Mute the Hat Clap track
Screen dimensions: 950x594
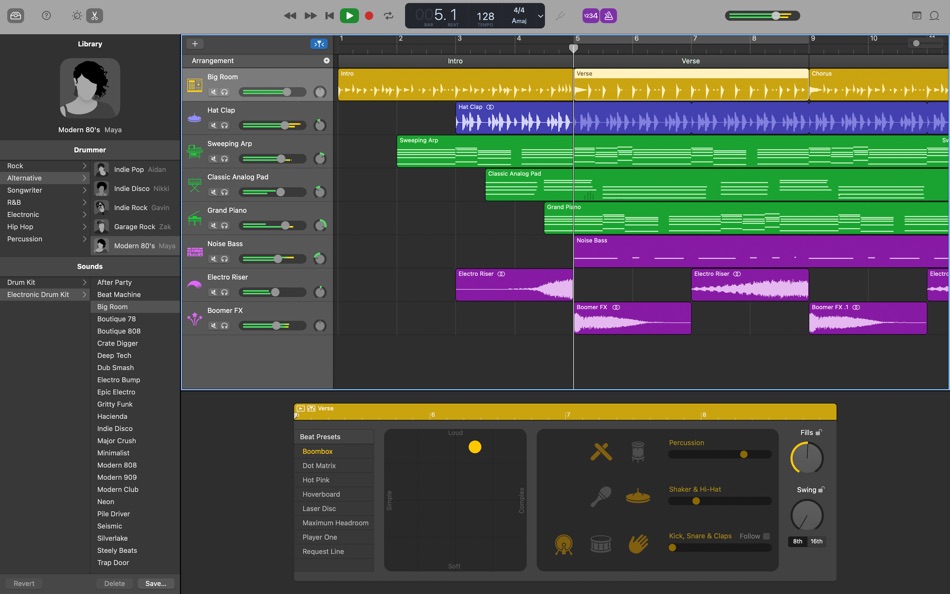(214, 124)
